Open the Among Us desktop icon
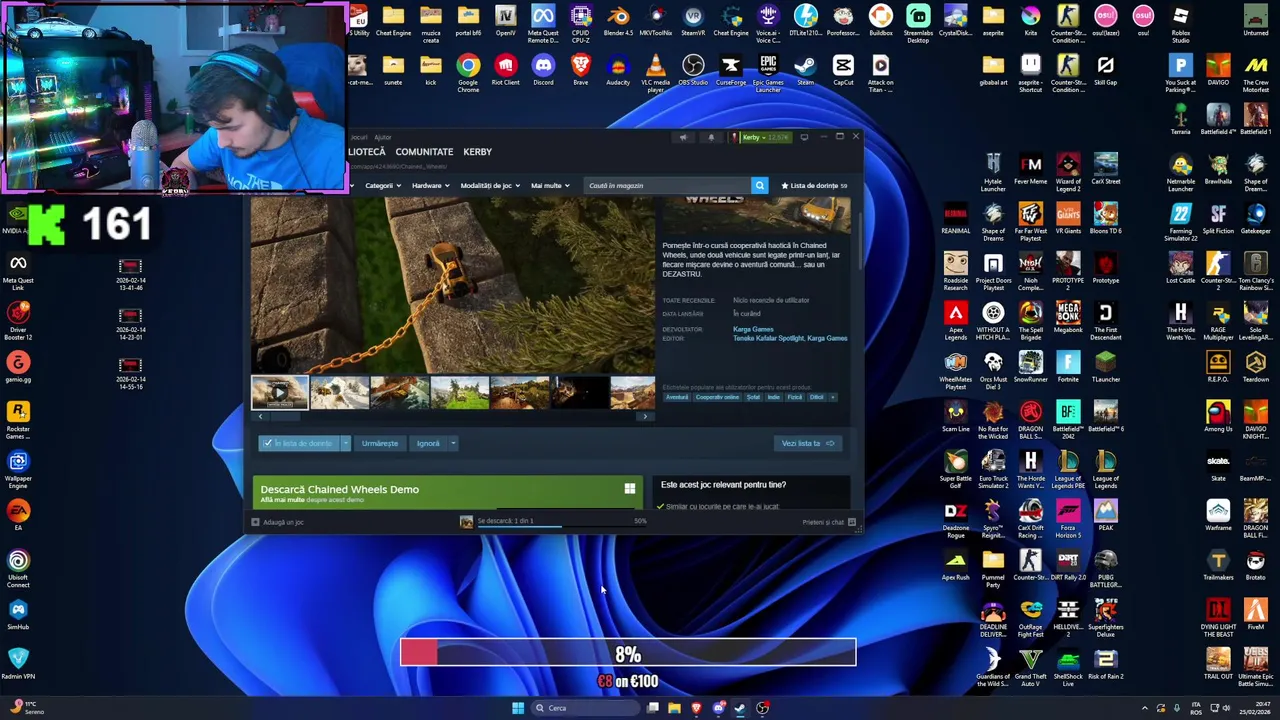Image resolution: width=1280 pixels, height=720 pixels. pos(1218,416)
